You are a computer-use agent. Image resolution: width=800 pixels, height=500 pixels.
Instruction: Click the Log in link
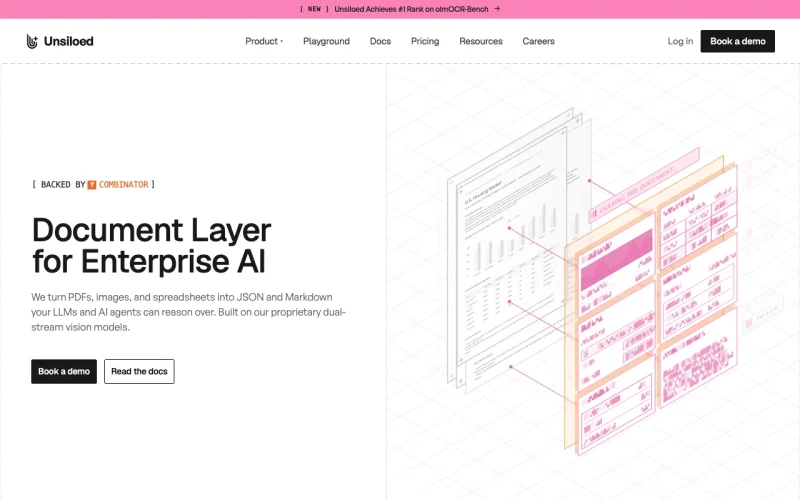click(680, 41)
